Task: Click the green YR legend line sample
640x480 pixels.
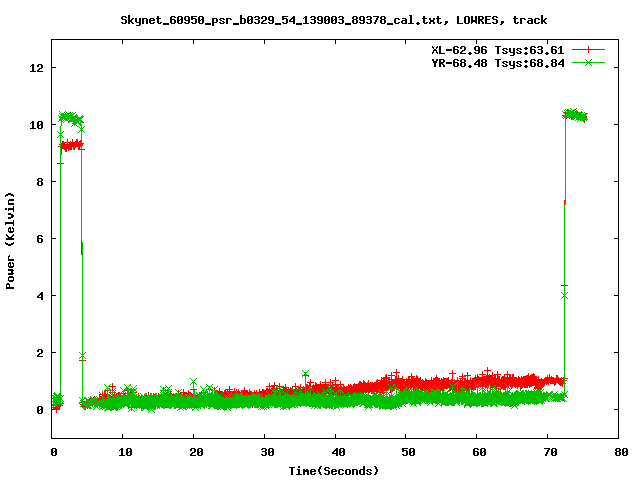Action: 589,62
